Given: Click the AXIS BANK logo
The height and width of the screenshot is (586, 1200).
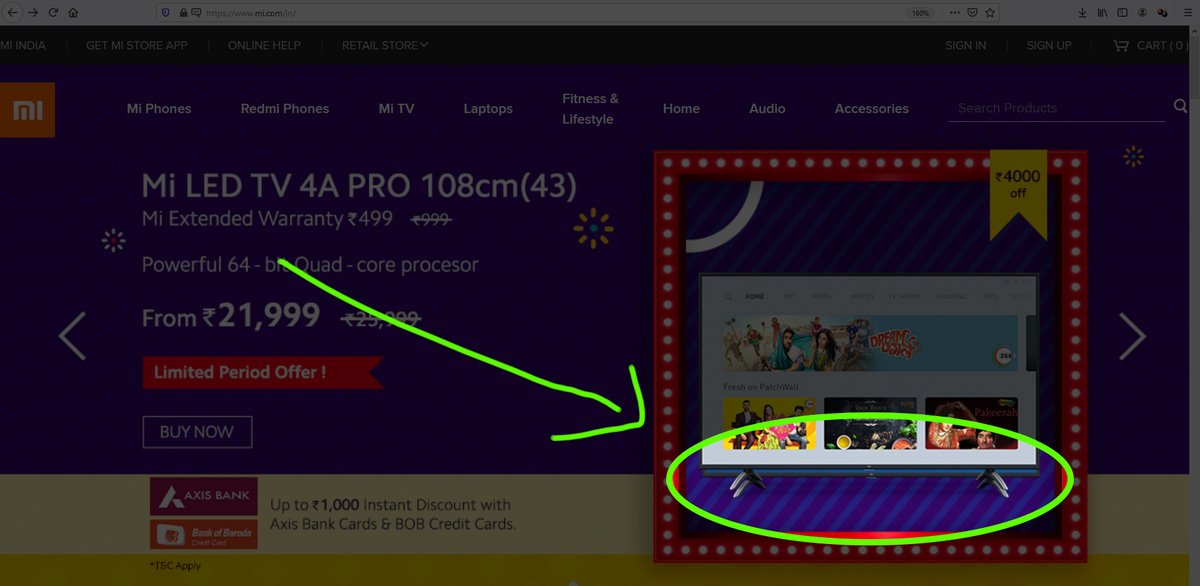Looking at the screenshot, I should pyautogui.click(x=203, y=496).
